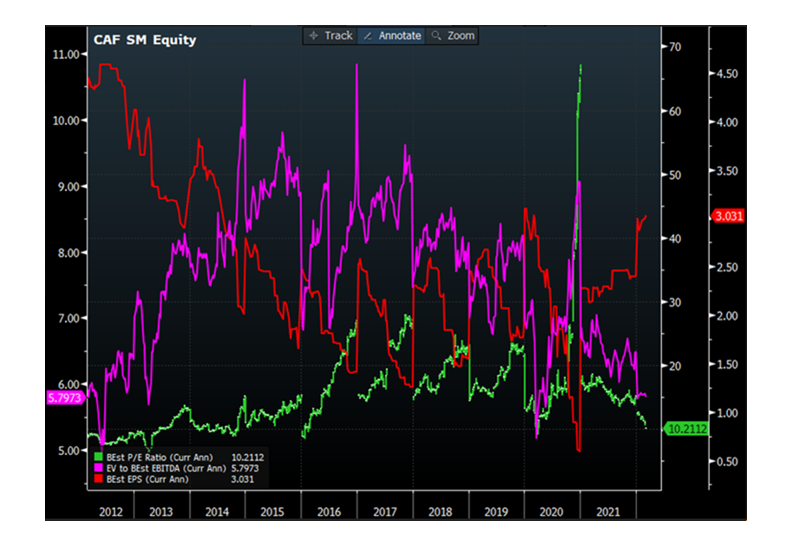Click the 70 label on middle right axis

coord(676,47)
